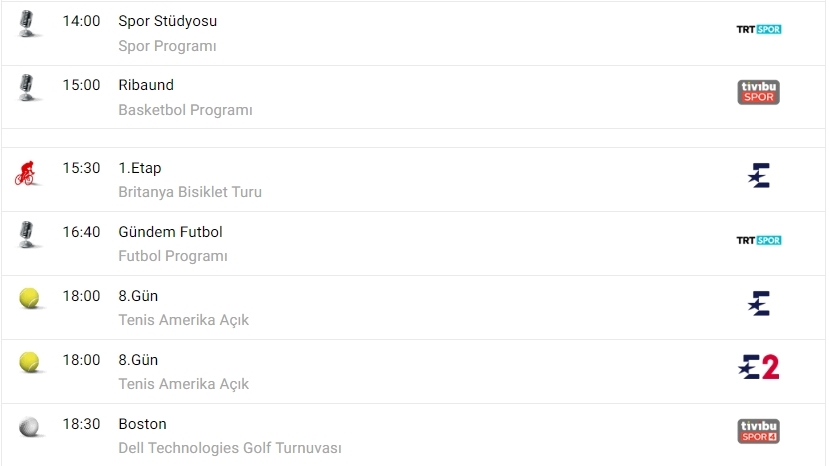Click the Eurosport 2 channel logo
Image resolution: width=829 pixels, height=466 pixels.
click(758, 367)
